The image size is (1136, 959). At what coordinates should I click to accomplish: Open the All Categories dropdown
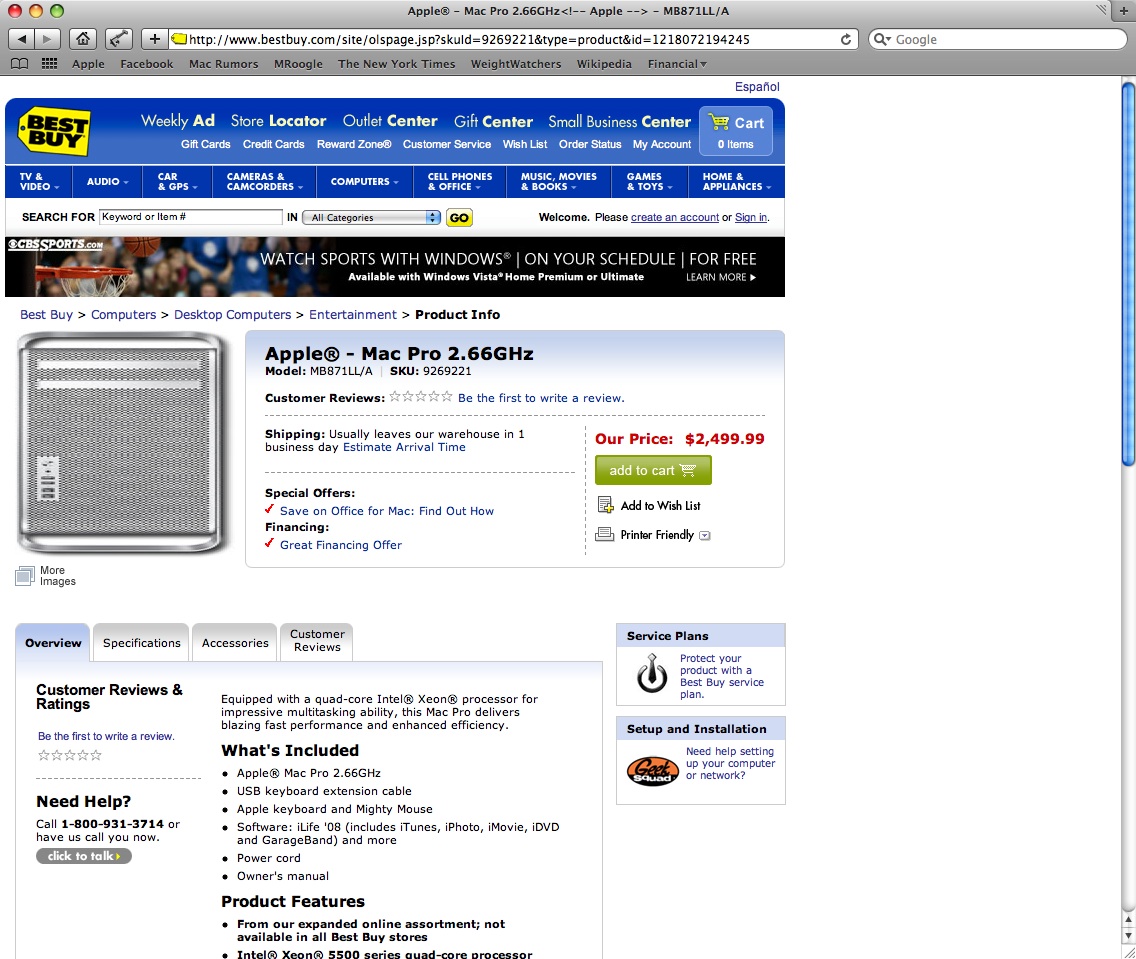371,217
